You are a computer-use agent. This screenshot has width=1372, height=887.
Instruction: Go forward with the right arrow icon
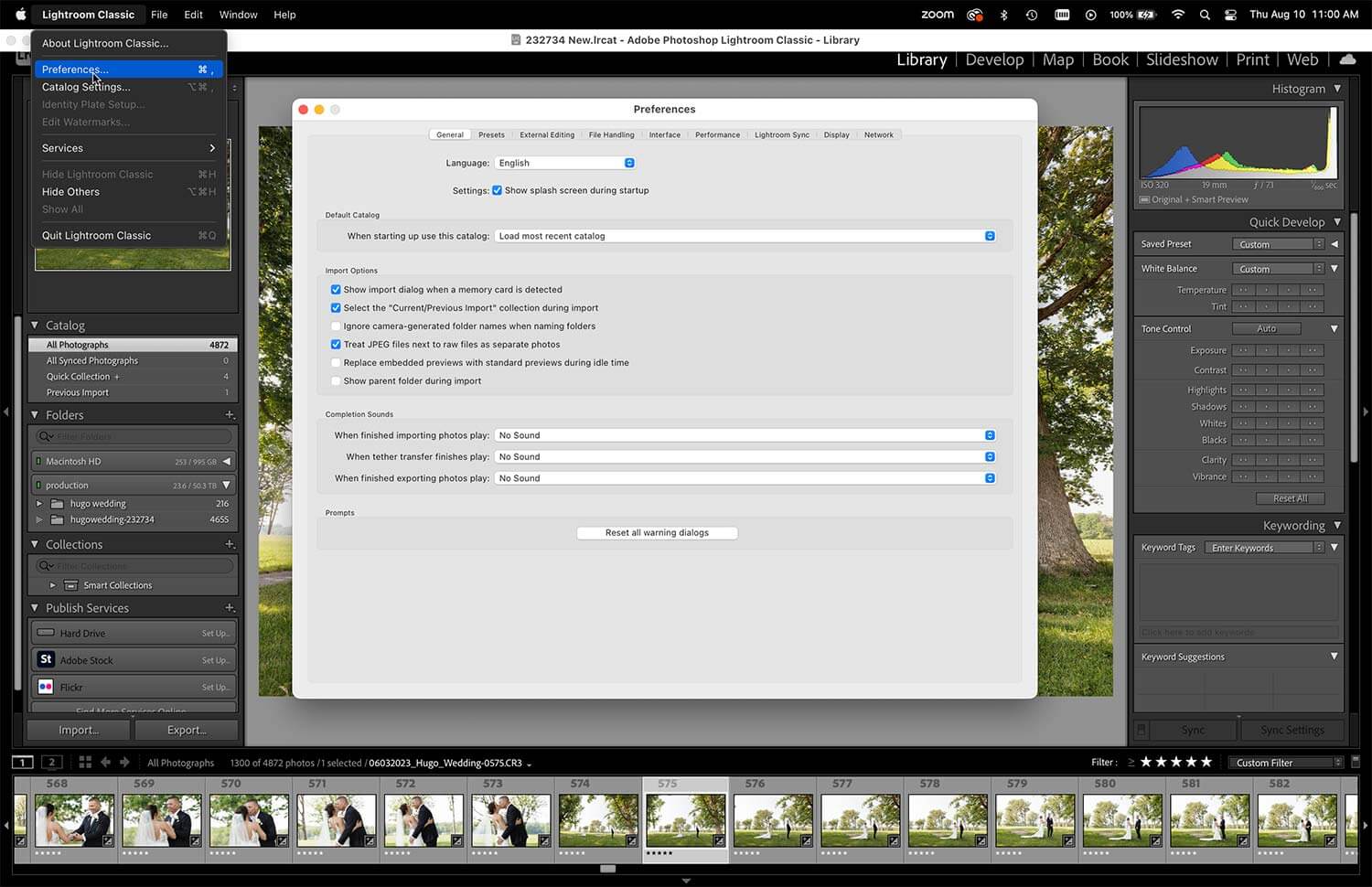pos(124,762)
